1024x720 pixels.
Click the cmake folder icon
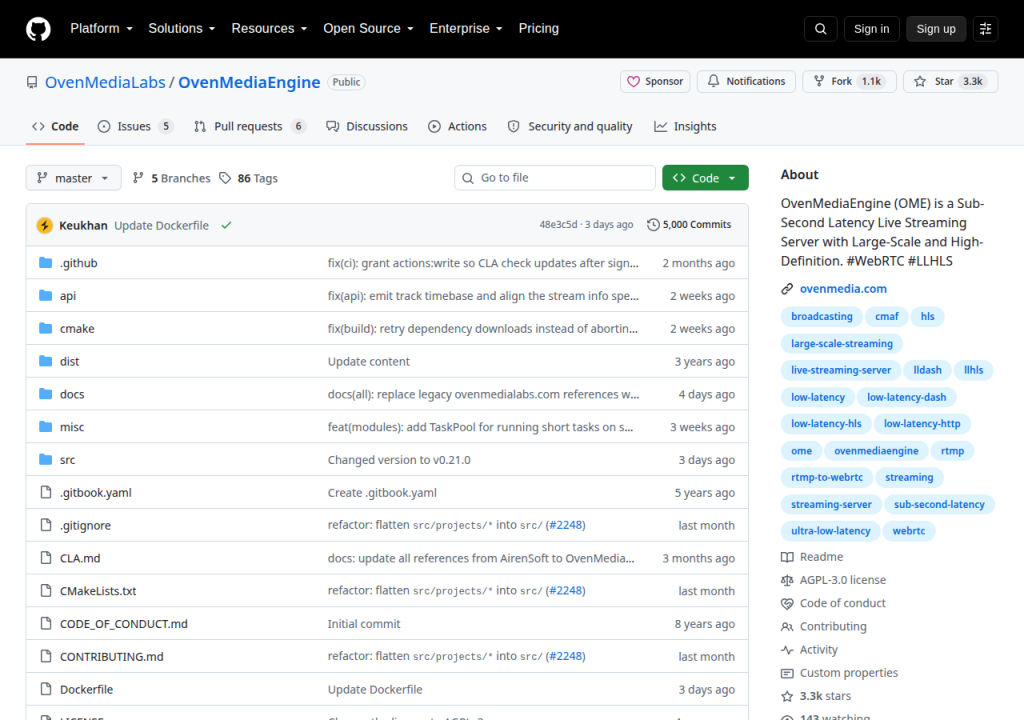point(45,328)
